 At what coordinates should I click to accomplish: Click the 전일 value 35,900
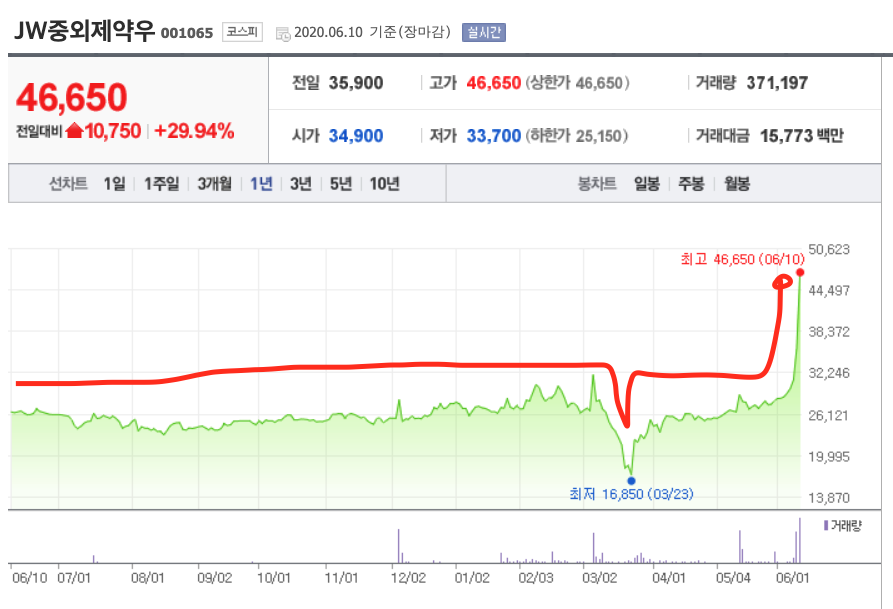tap(356, 83)
